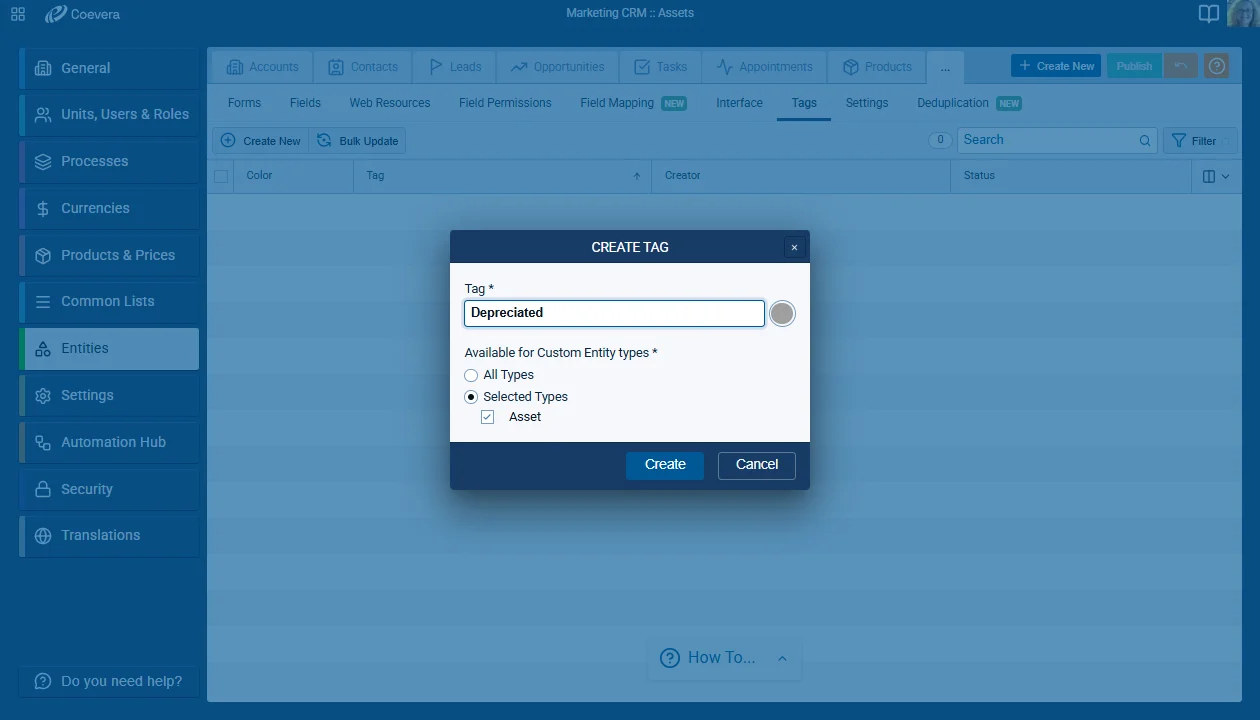Click the Bulk Update button
1260x720 pixels.
[x=358, y=141]
